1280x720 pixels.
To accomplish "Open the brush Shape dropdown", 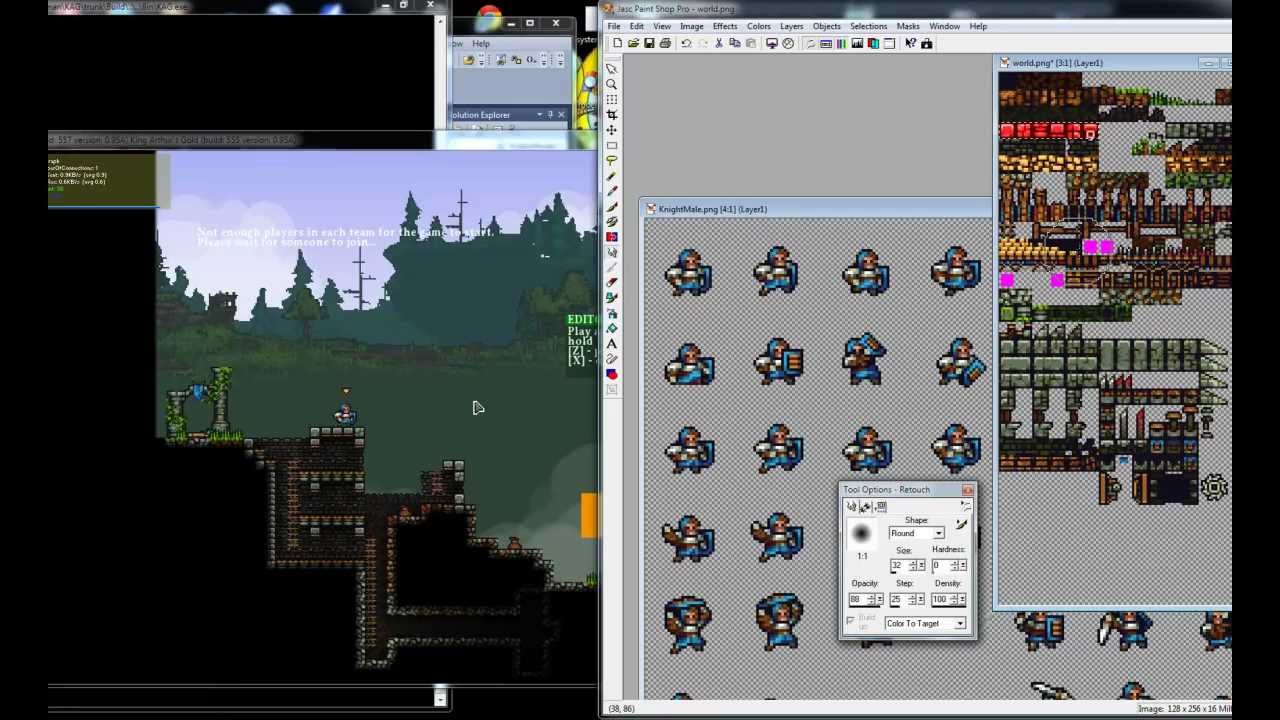I will click(x=939, y=533).
